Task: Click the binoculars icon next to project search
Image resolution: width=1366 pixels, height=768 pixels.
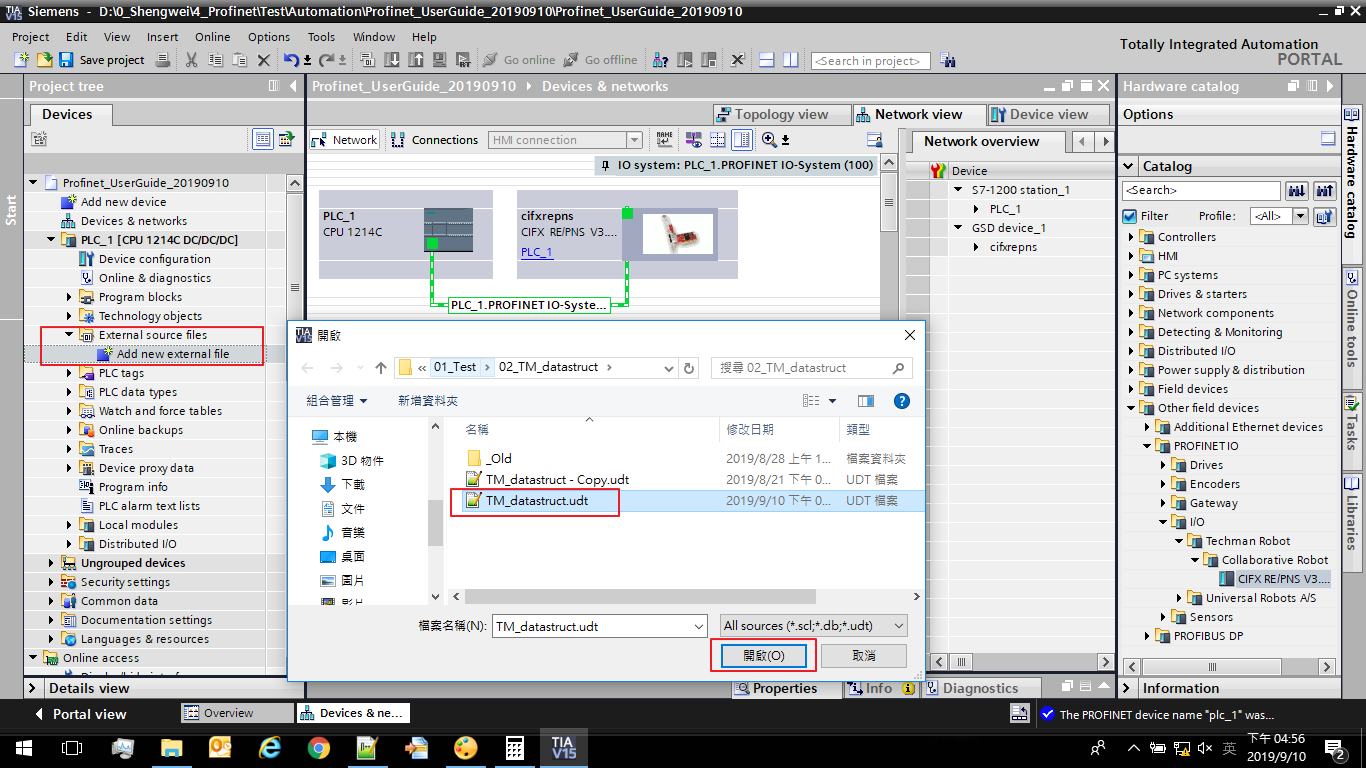Action: click(x=947, y=60)
